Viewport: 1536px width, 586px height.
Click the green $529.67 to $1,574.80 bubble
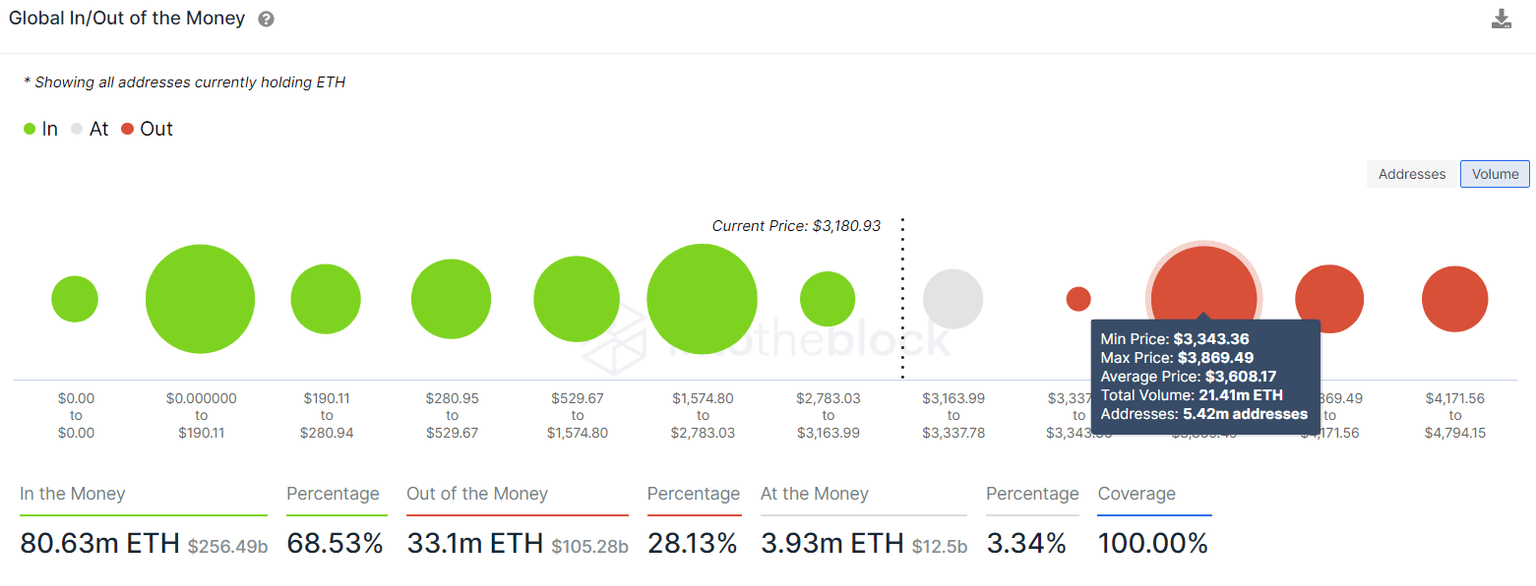coord(577,299)
